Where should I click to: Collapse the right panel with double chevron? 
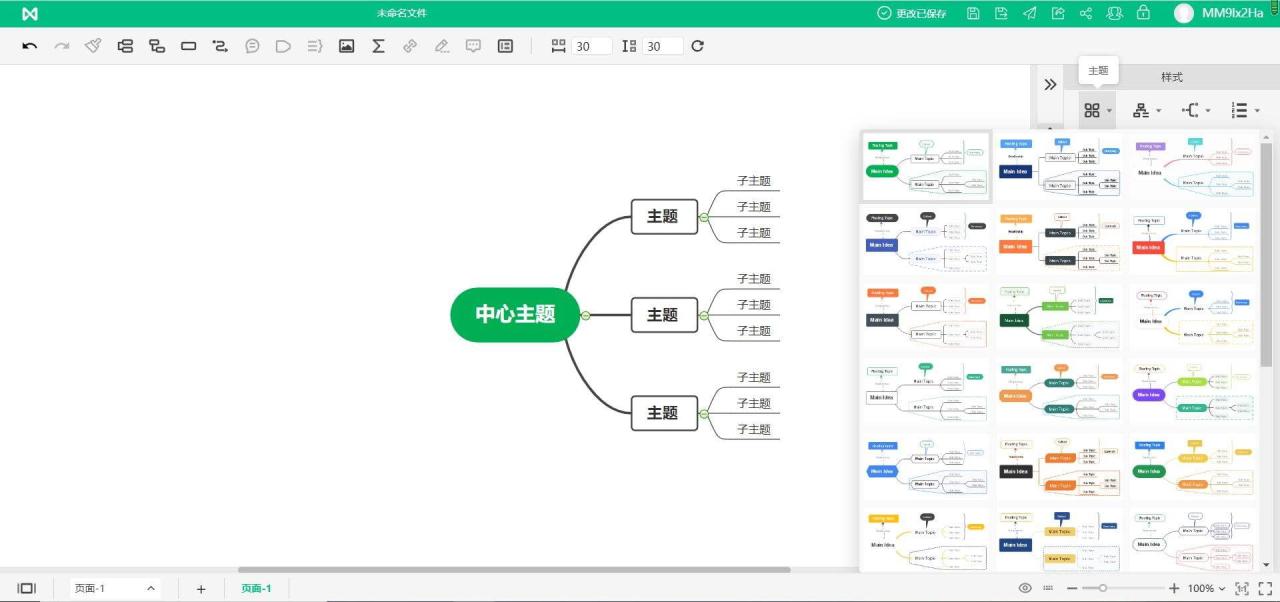1050,84
